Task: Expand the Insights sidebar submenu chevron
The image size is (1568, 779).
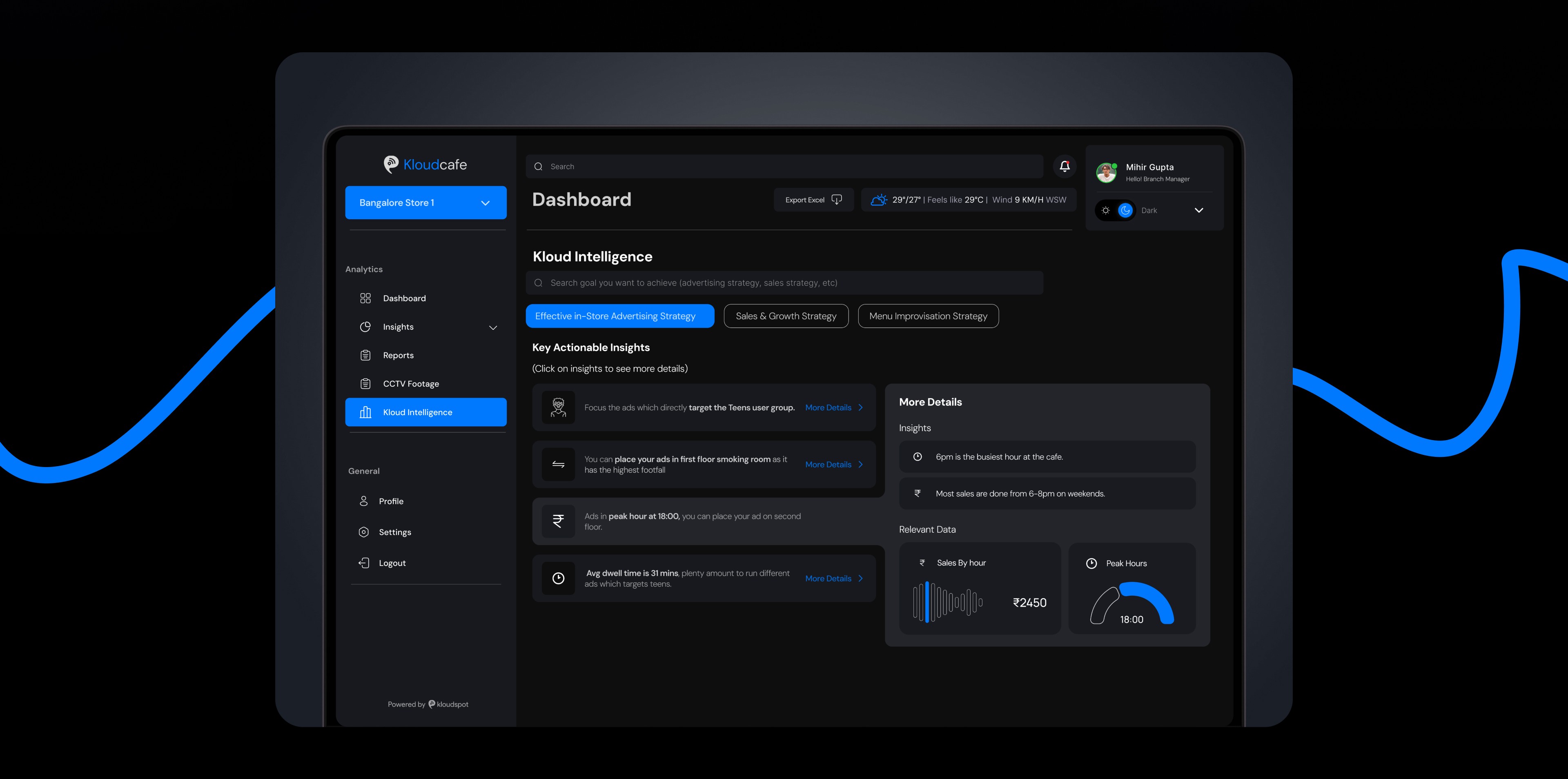Action: [492, 327]
